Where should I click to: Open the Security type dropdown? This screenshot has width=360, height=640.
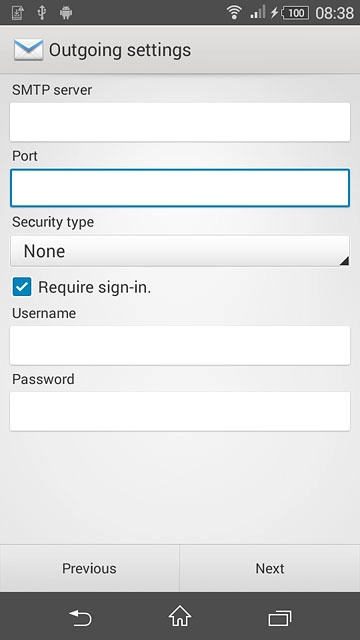point(180,251)
